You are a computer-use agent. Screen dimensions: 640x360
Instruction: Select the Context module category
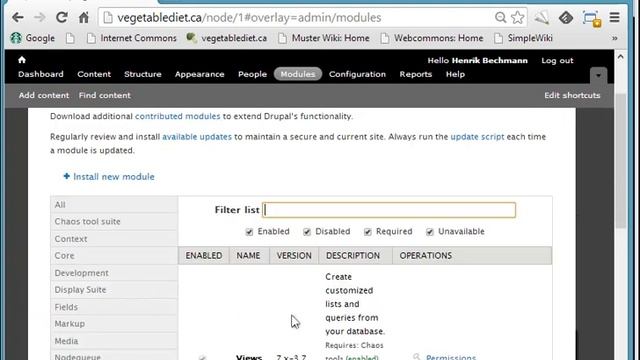114,239
